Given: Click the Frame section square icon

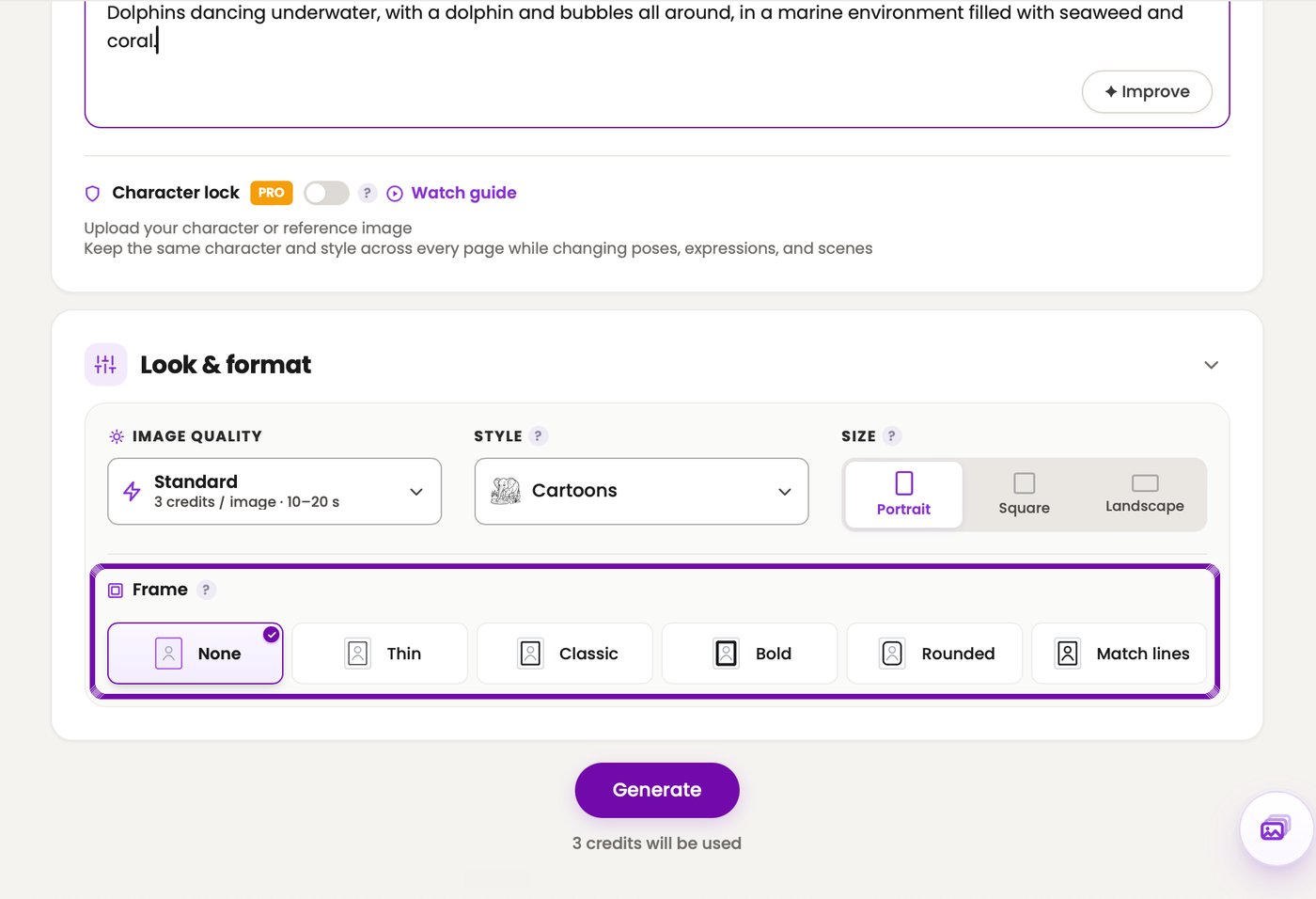Looking at the screenshot, I should coord(116,591).
